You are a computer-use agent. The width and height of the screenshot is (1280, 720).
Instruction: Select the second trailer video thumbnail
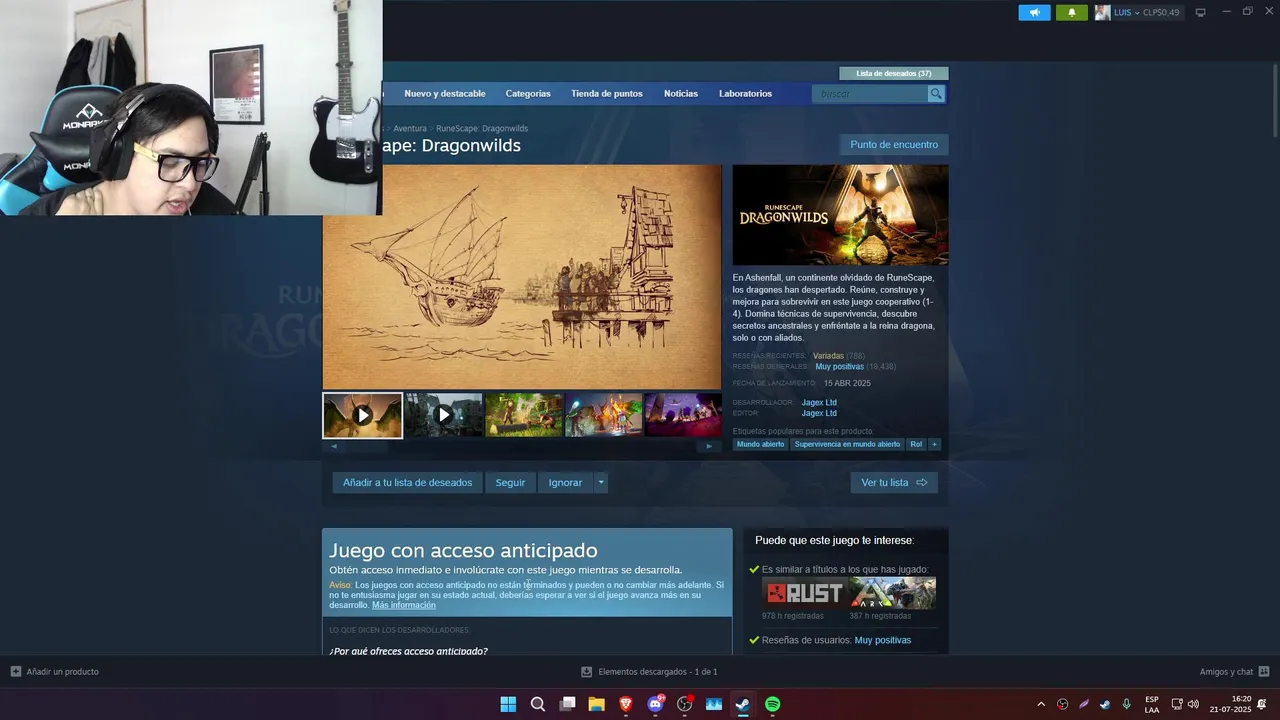tap(444, 415)
